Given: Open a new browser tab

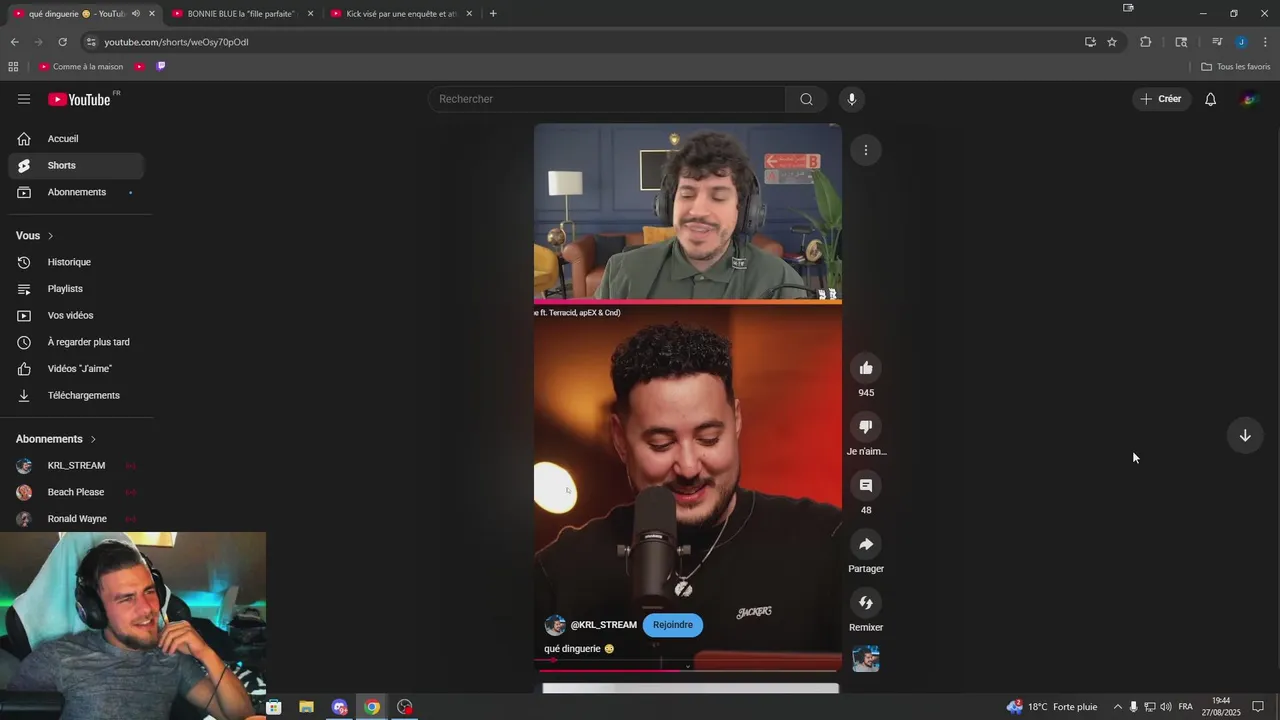Looking at the screenshot, I should pos(493,14).
